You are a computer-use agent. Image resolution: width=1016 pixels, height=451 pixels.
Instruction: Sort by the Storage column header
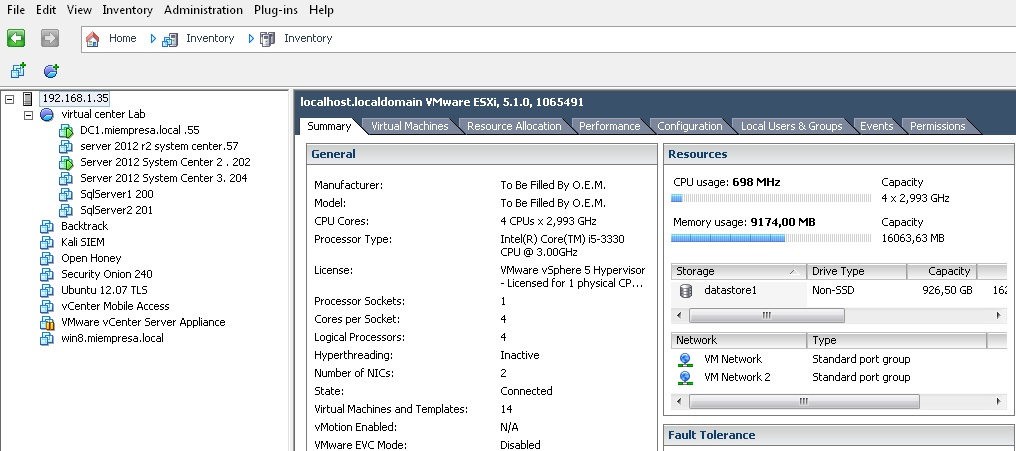[x=737, y=271]
